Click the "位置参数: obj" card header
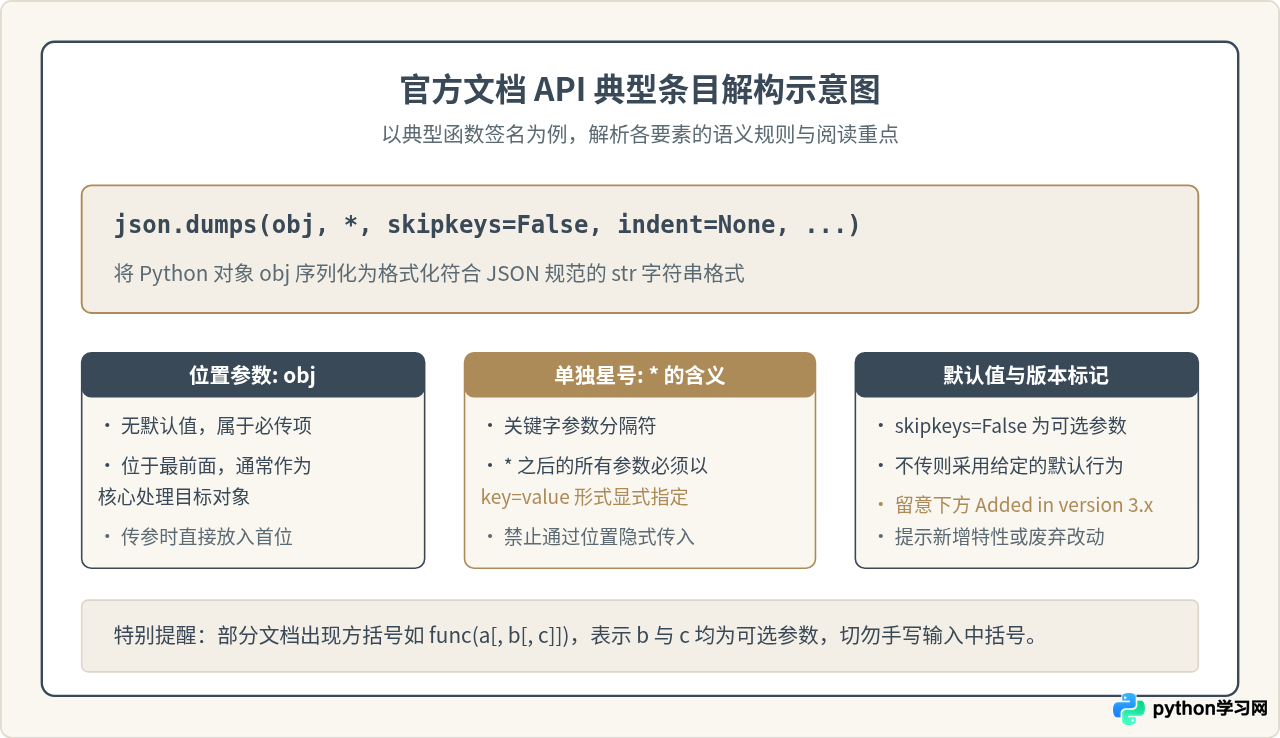The width and height of the screenshot is (1280, 738). coord(253,375)
